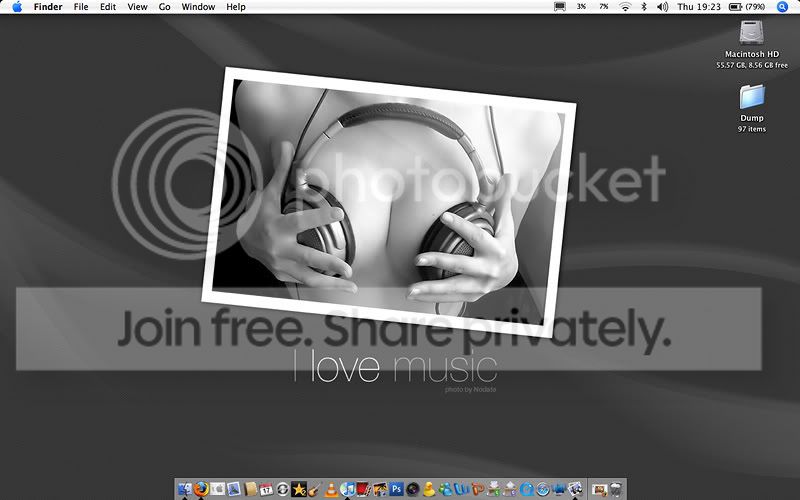Open Finder from the Dock
800x500 pixels.
pos(185,489)
